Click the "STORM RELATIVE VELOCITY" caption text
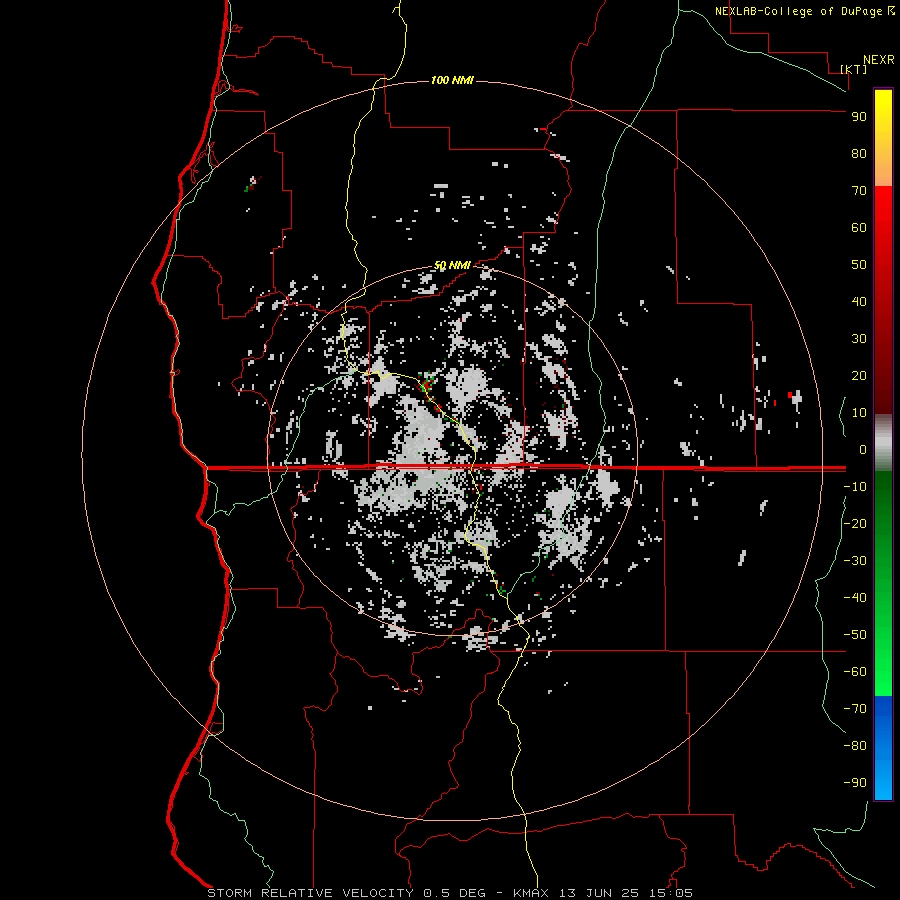Screen dimensions: 900x900 pyautogui.click(x=310, y=893)
